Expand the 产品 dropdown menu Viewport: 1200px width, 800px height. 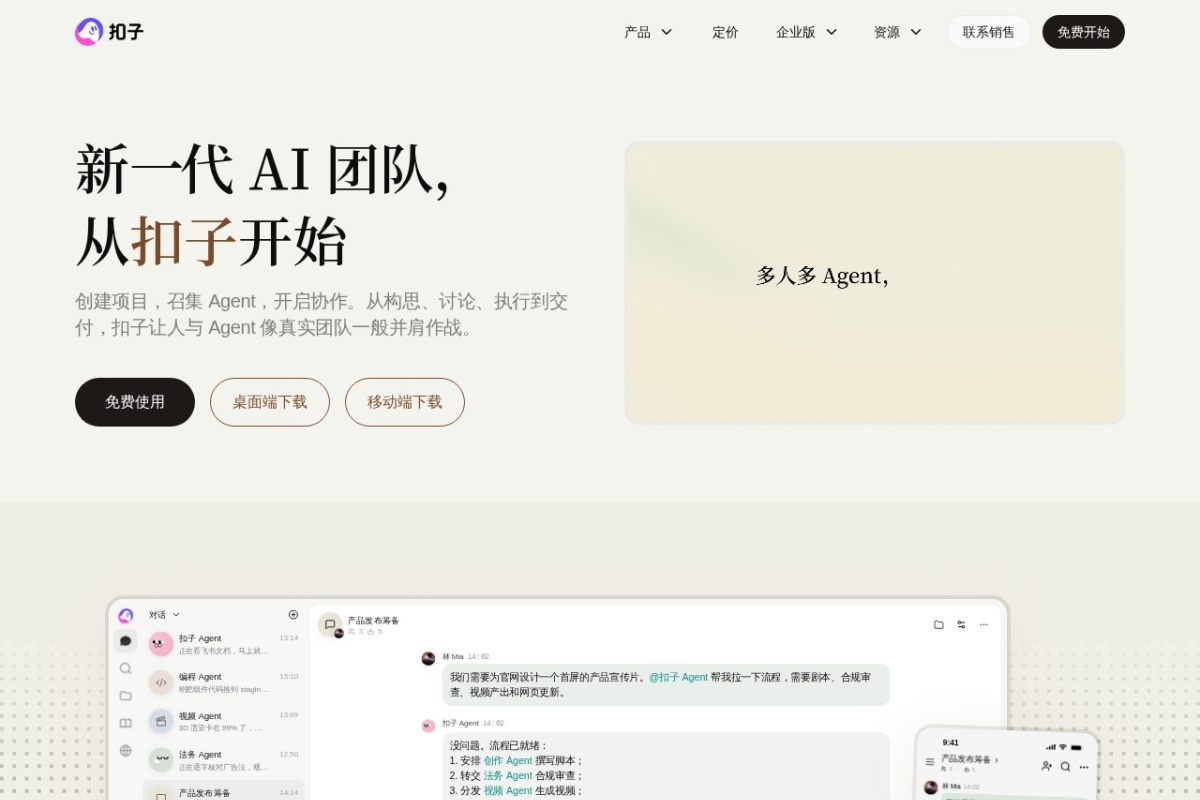click(x=648, y=32)
